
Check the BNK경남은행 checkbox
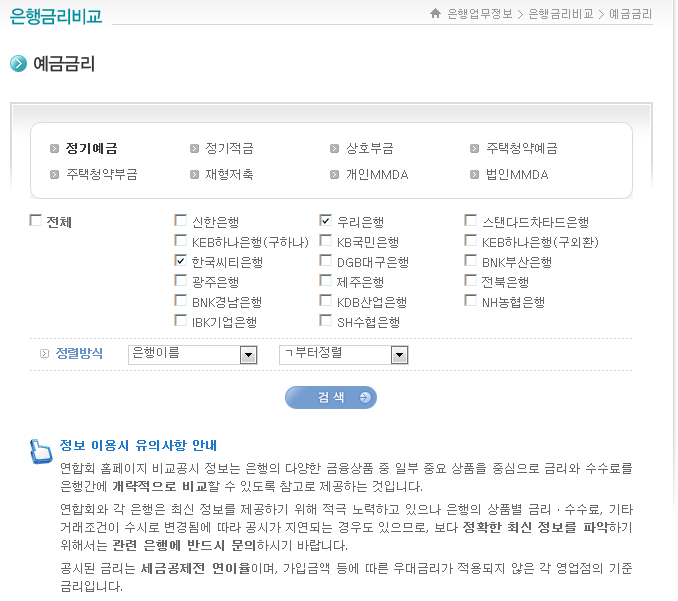click(x=180, y=300)
